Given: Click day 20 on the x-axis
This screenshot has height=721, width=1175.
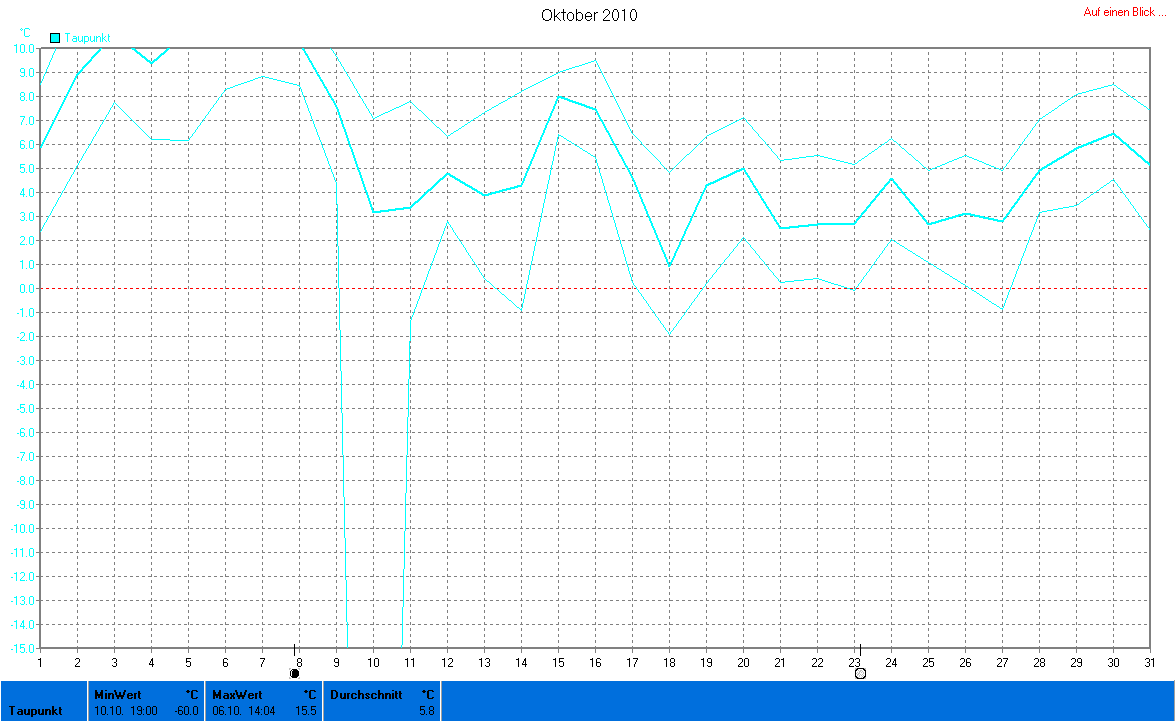Looking at the screenshot, I should [743, 663].
